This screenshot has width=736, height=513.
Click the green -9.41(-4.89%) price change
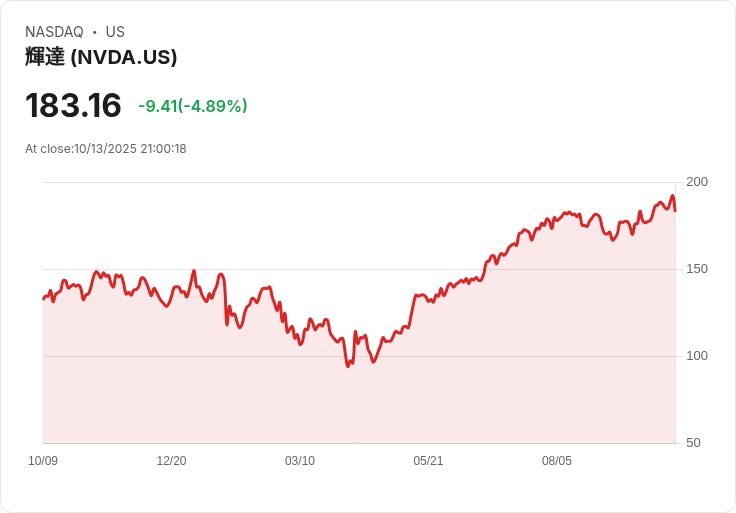point(193,106)
